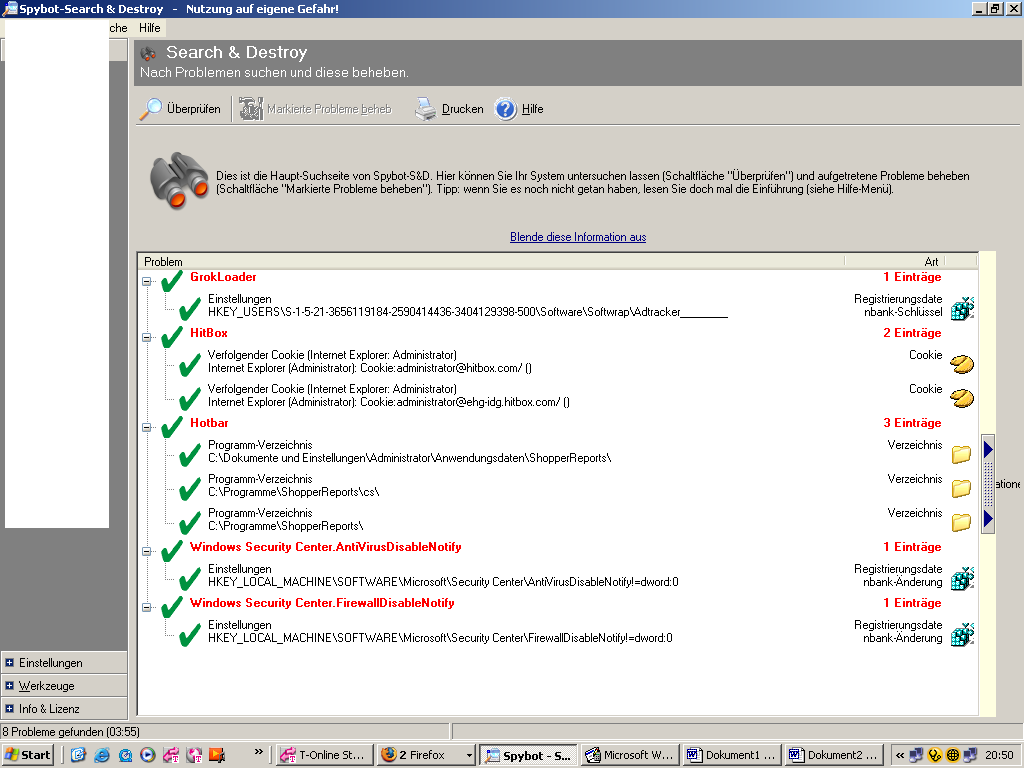Click the yellow globe system tray icon
This screenshot has height=768, width=1024.
pyautogui.click(x=953, y=755)
